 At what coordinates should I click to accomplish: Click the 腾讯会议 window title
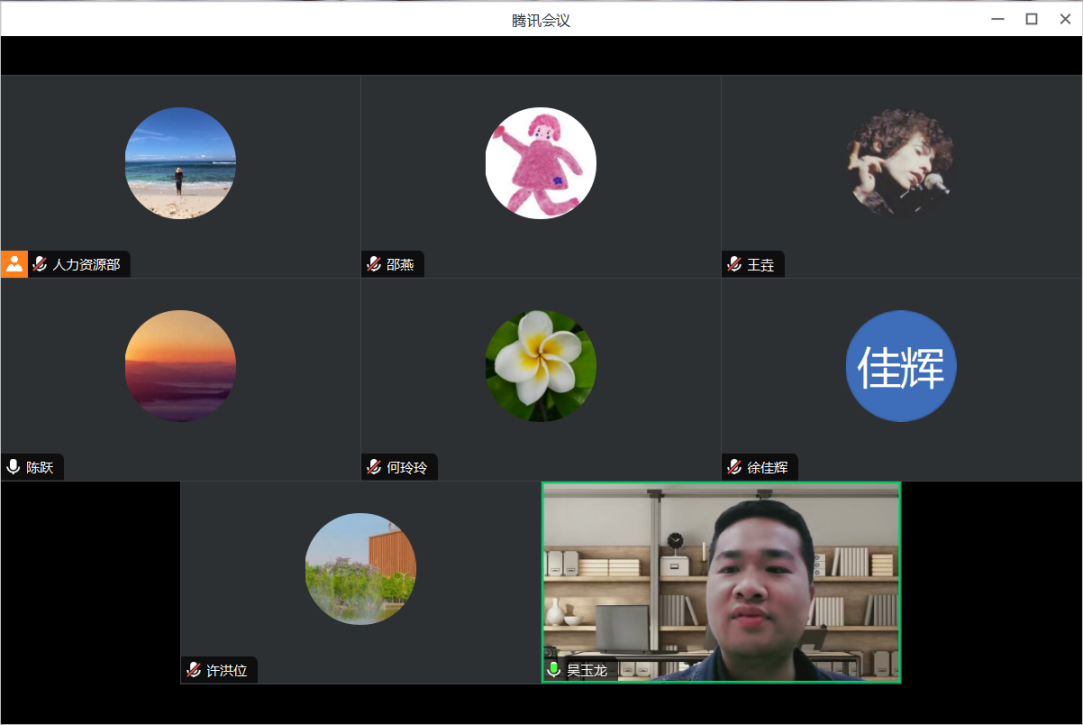click(541, 20)
